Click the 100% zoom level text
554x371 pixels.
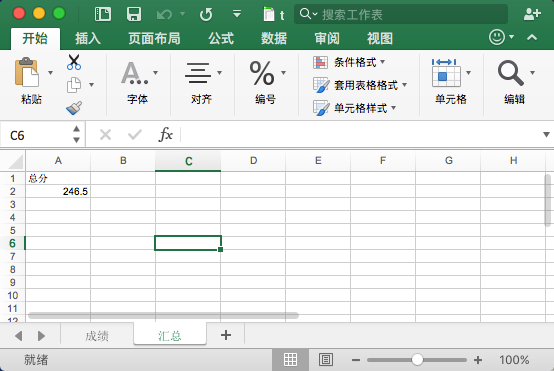(x=514, y=360)
